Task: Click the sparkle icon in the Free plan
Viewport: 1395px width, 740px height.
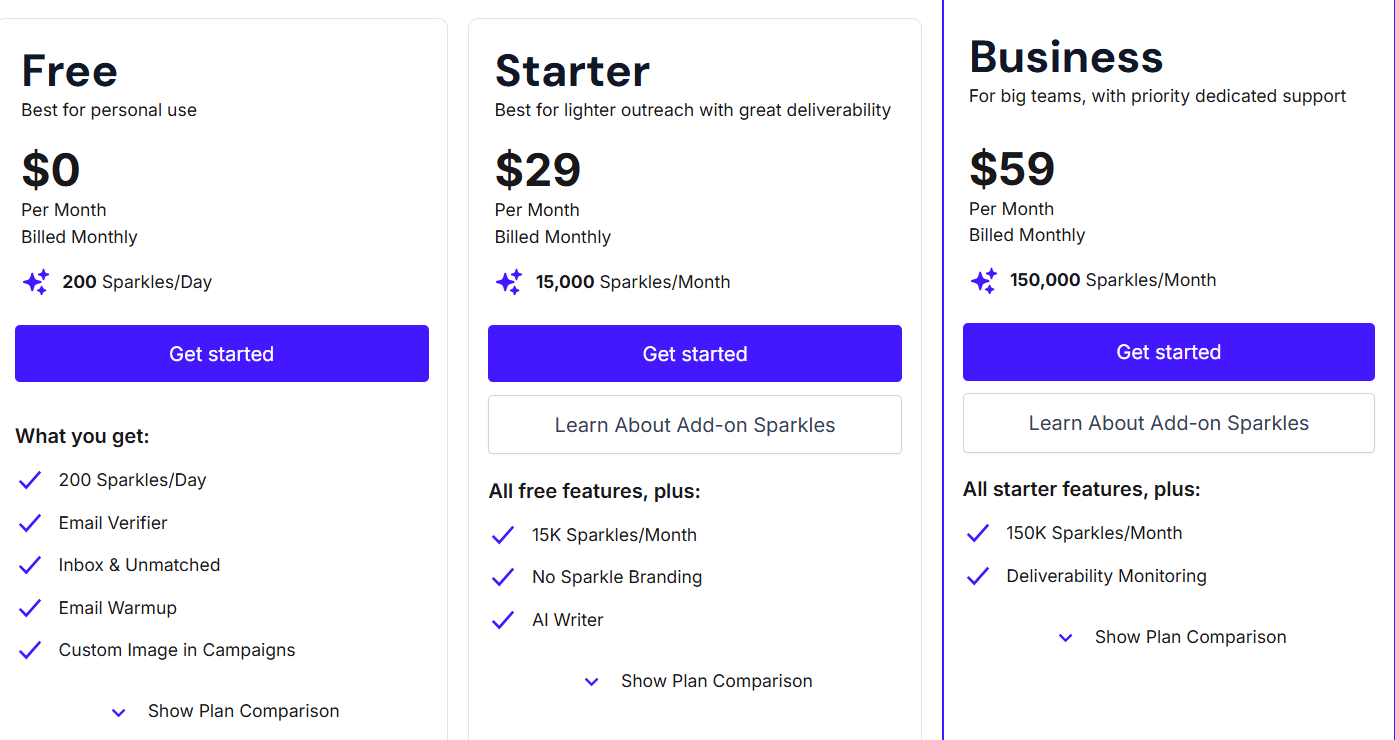Action: click(x=35, y=282)
